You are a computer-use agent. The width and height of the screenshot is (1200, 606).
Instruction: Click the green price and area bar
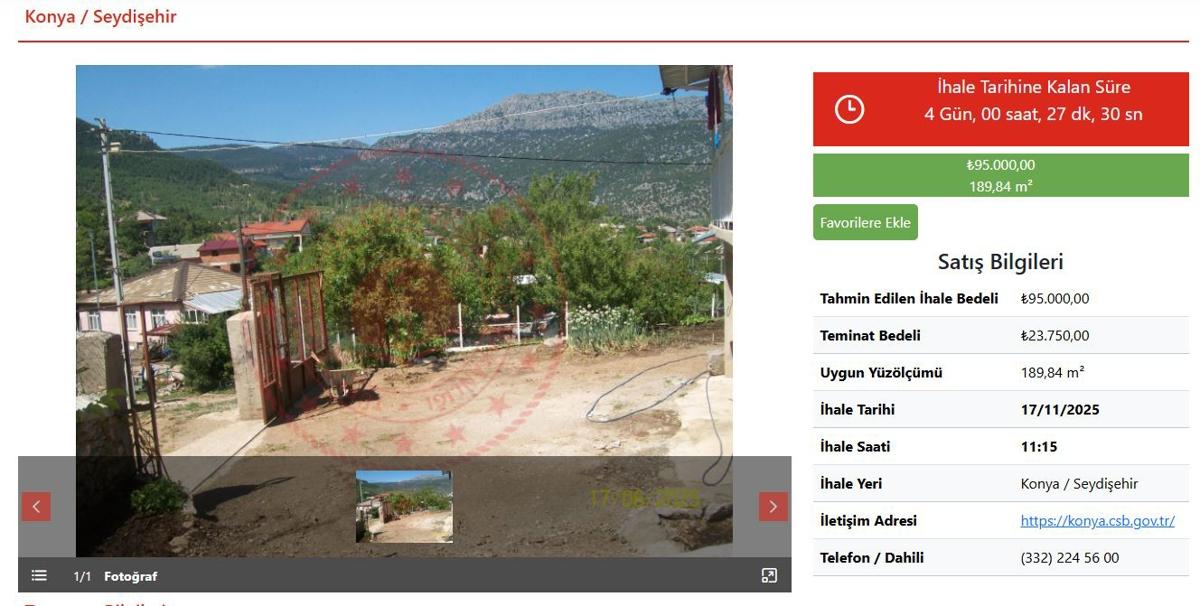pos(1001,175)
